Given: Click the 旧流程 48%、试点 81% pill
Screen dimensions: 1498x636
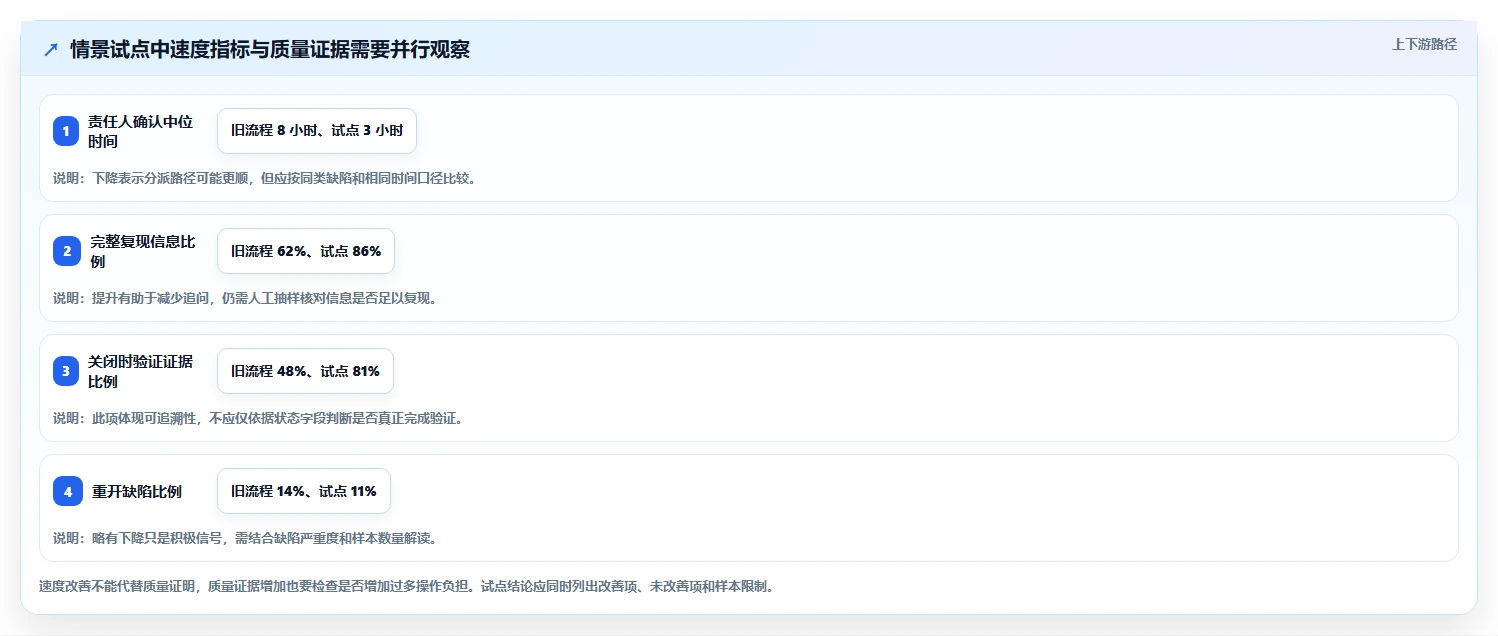Looking at the screenshot, I should click(x=305, y=371).
